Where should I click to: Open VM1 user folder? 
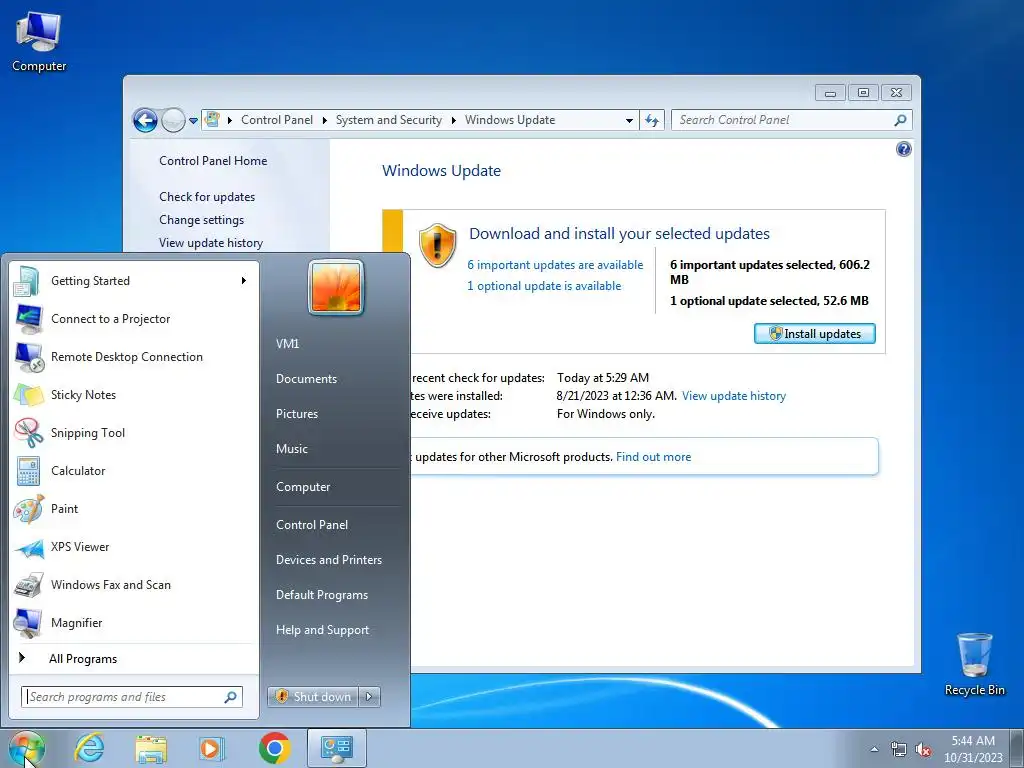click(x=287, y=344)
